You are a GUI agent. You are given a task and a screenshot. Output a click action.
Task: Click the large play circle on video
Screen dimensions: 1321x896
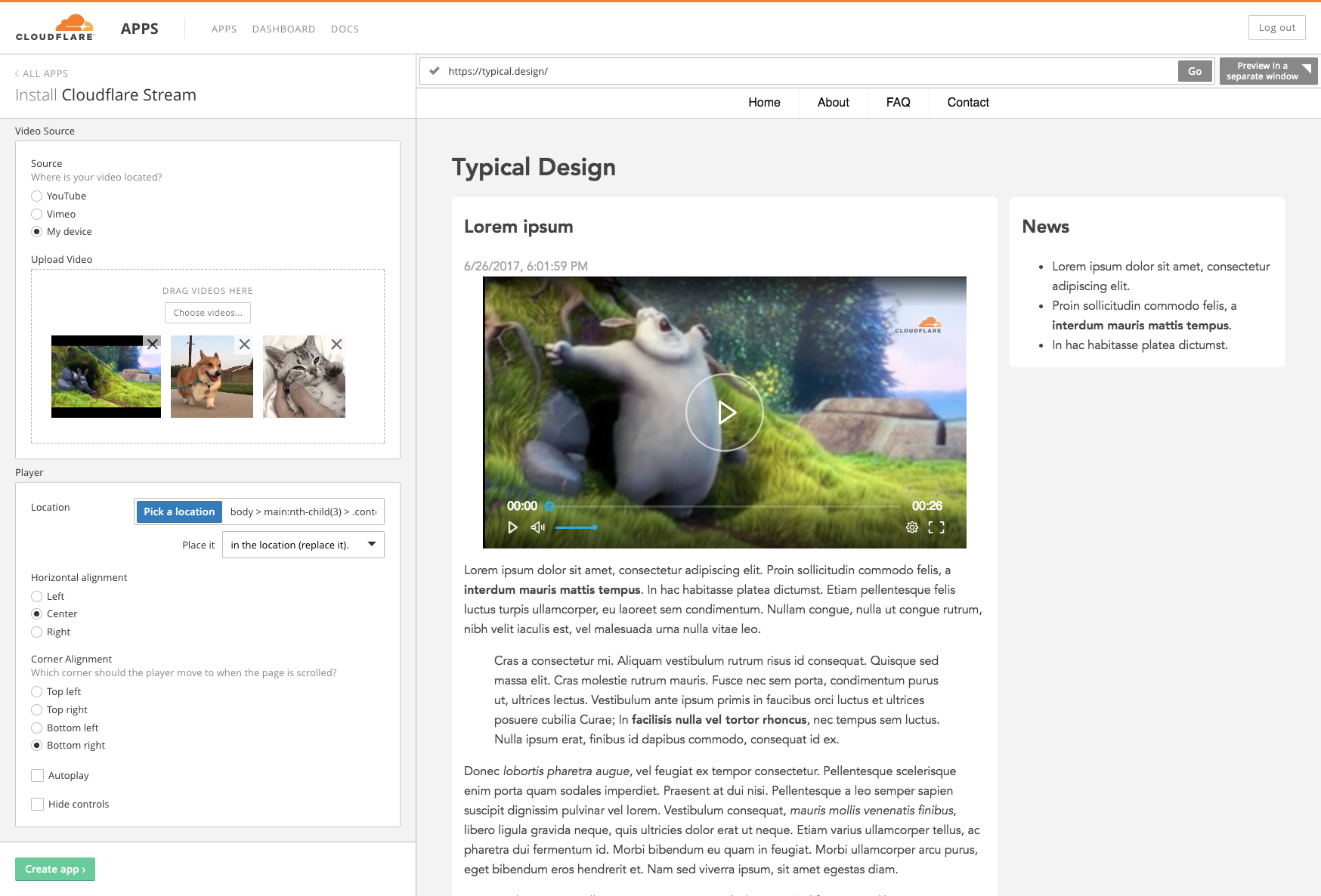[725, 412]
